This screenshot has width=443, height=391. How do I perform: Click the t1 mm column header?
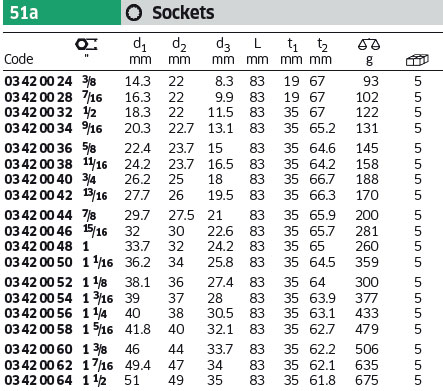coord(291,51)
